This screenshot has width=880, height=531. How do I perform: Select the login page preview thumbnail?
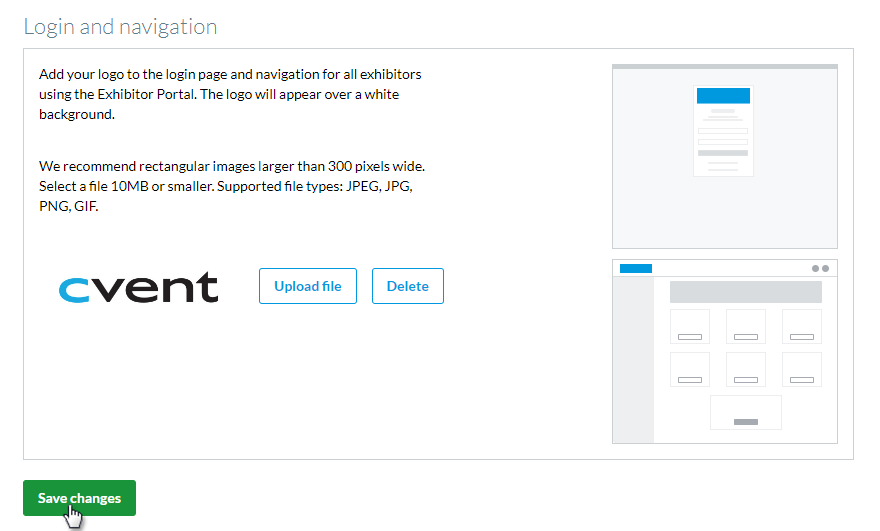click(x=724, y=157)
